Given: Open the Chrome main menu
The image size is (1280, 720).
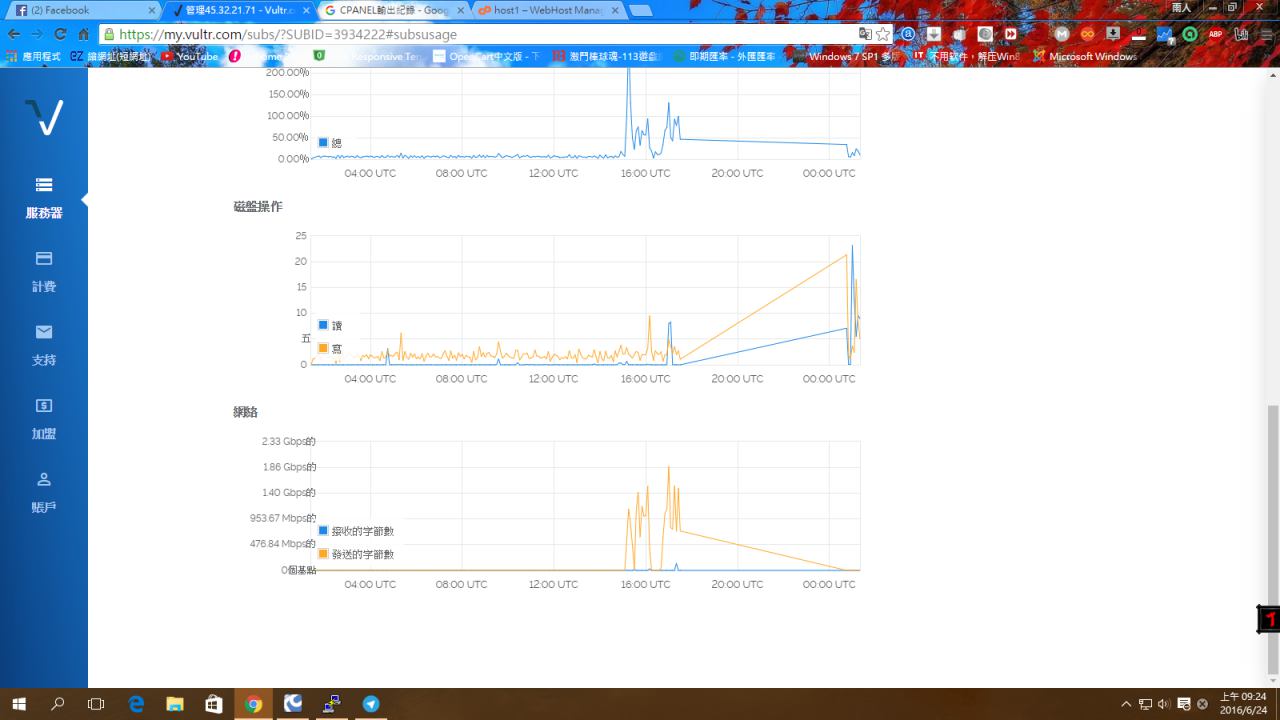Looking at the screenshot, I should click(1266, 34).
